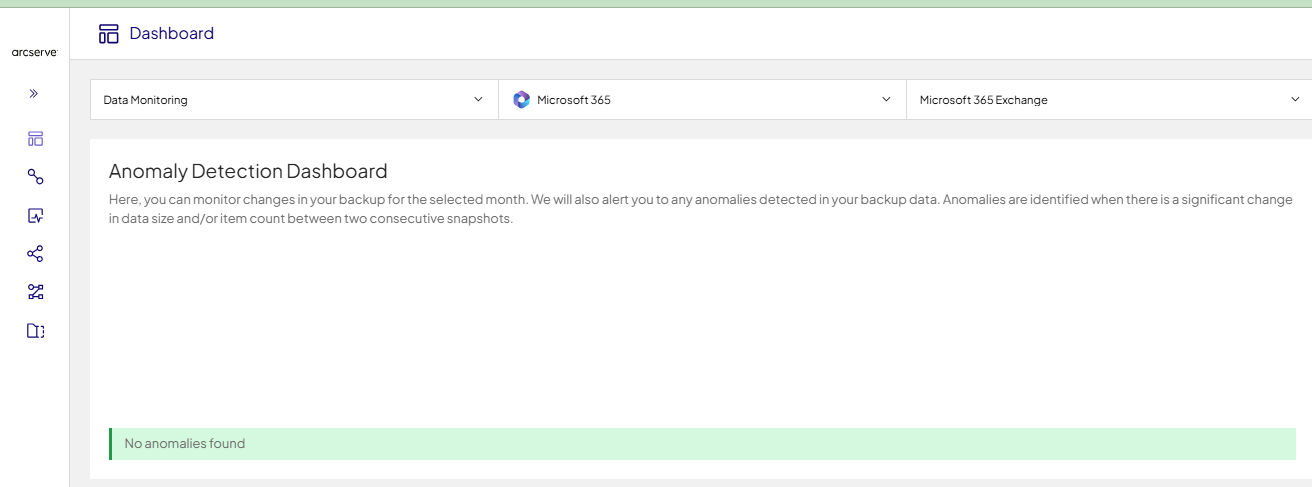Click the Anomaly Detection Dashboard heading
The image size is (1312, 487).
point(248,171)
